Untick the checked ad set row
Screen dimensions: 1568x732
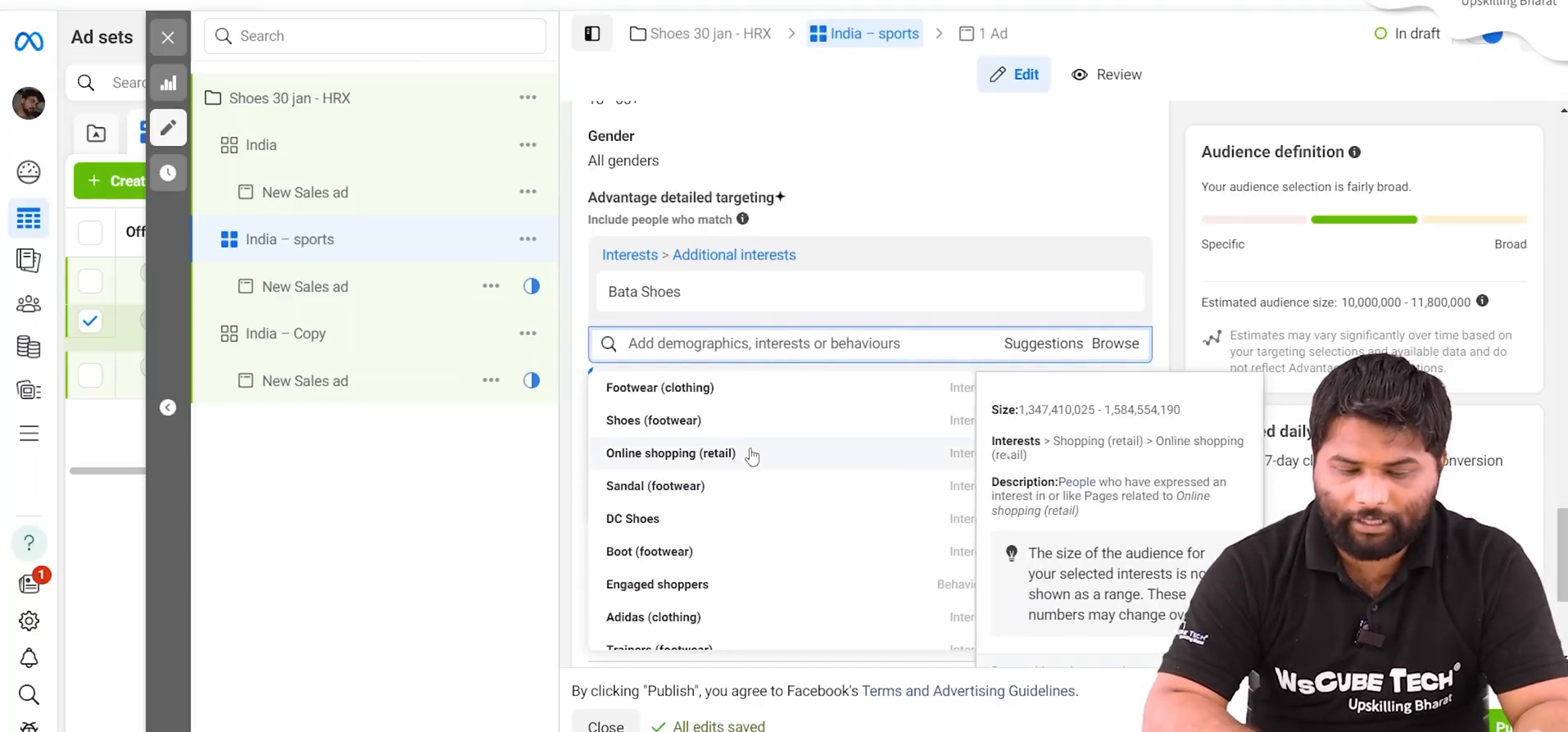pyautogui.click(x=90, y=321)
